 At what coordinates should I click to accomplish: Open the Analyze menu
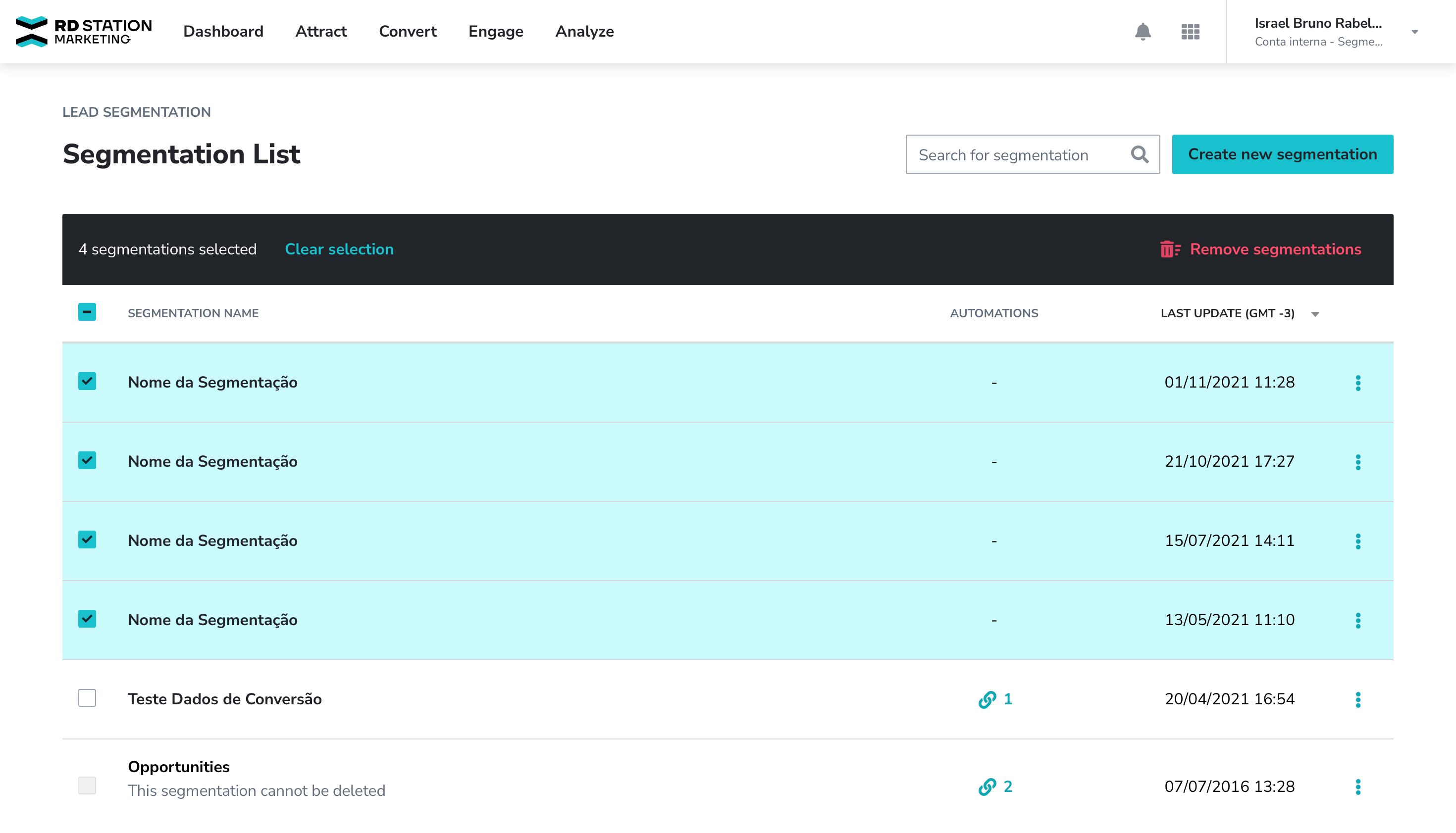[584, 32]
